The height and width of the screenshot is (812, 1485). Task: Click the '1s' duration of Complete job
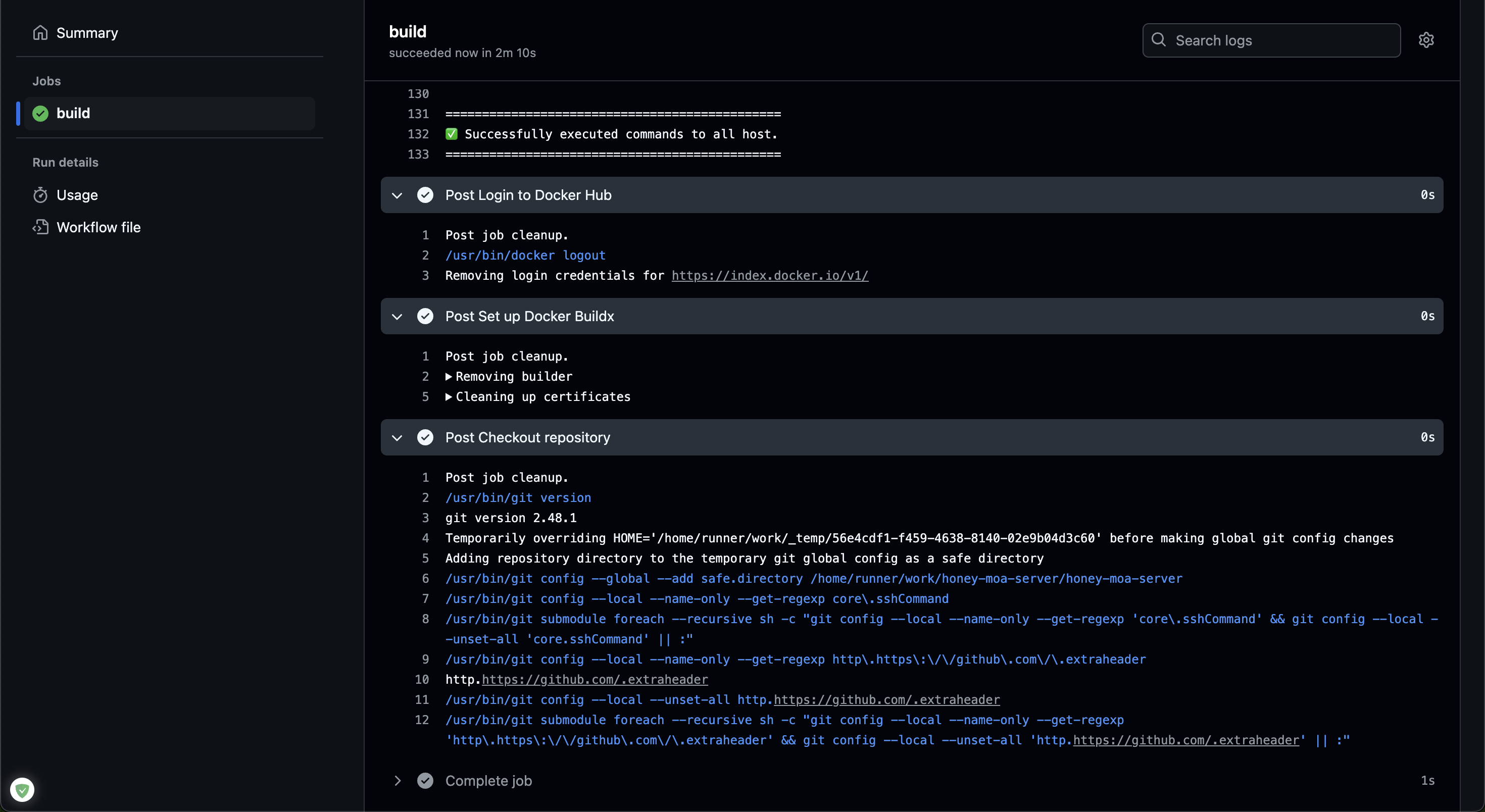click(1427, 781)
